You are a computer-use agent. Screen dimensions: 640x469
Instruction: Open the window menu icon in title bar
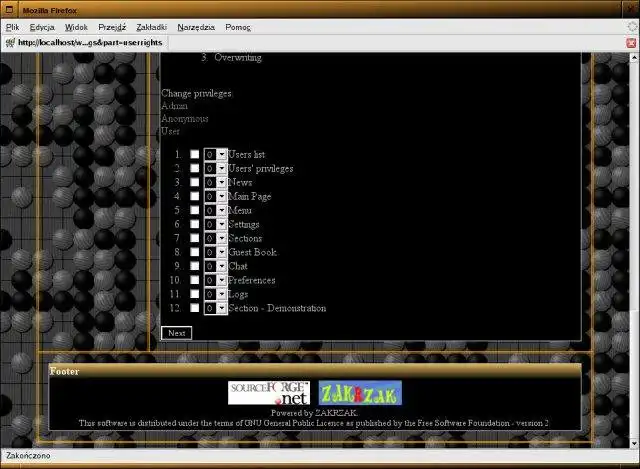coord(9,9)
